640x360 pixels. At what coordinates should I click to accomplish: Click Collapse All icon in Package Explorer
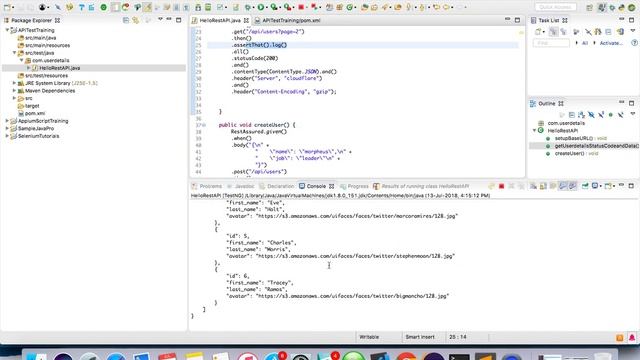(126, 20)
